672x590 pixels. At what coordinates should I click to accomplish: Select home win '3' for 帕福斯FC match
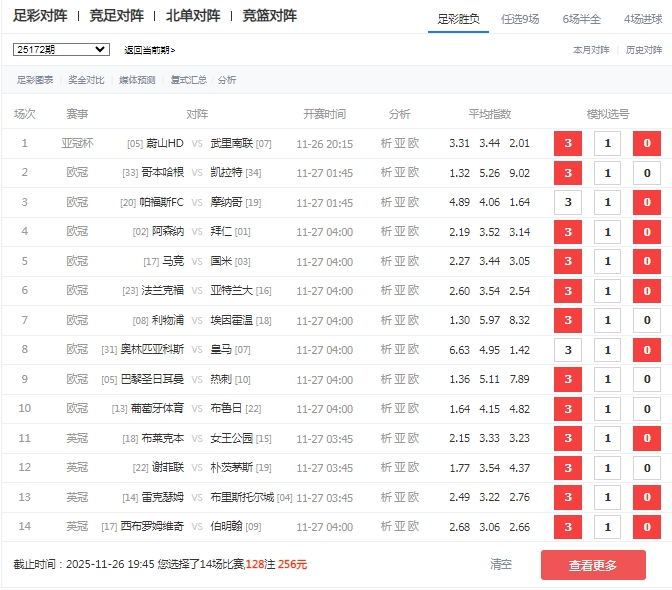click(568, 203)
